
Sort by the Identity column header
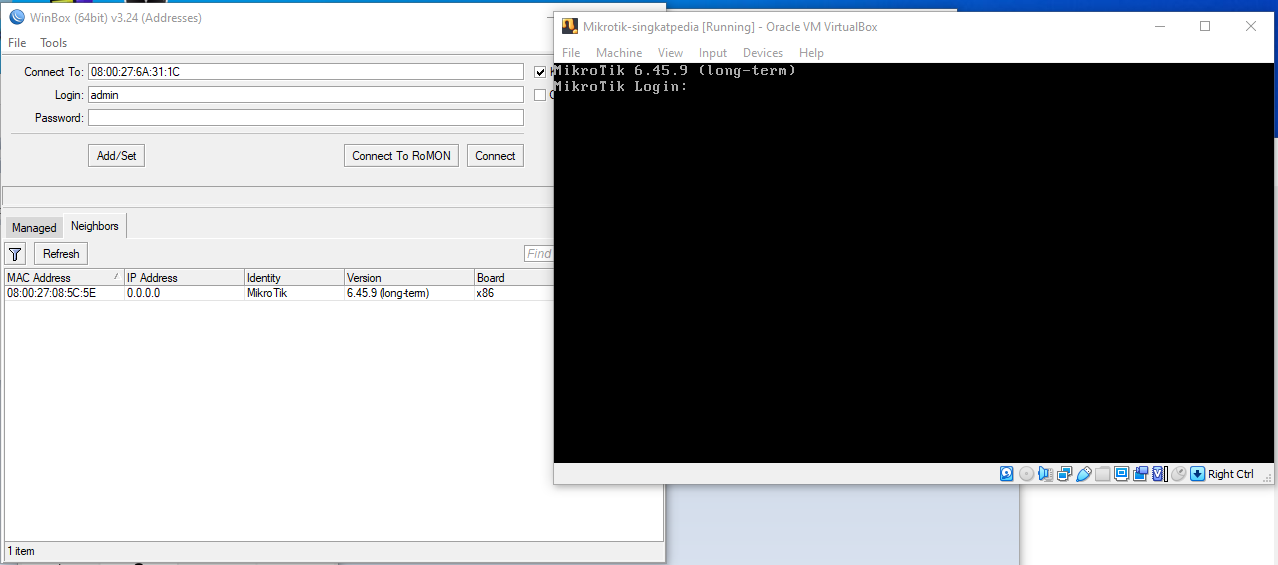pos(294,277)
